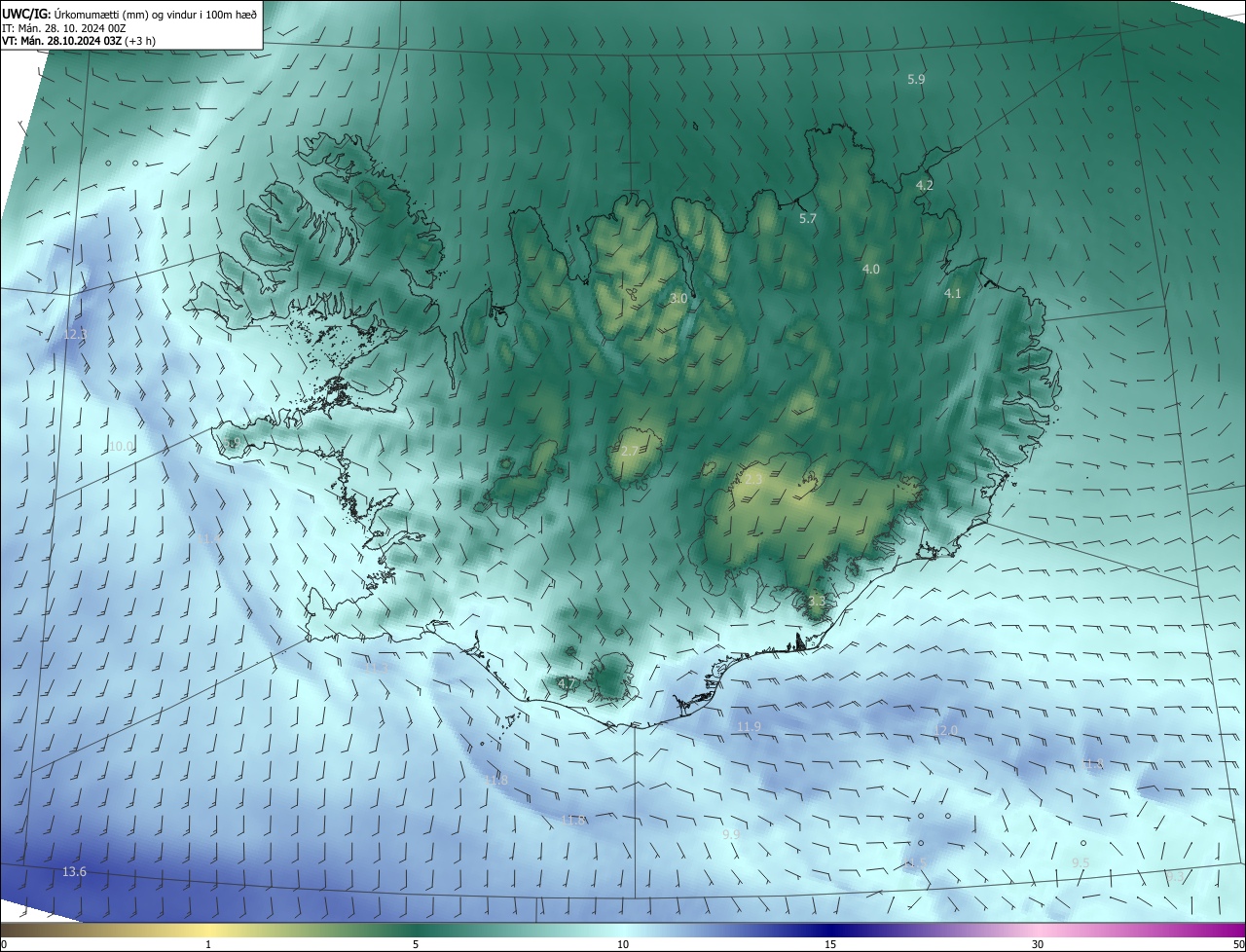1246x952 pixels.
Task: Click the colorbar tick label 1
Action: pos(208,944)
